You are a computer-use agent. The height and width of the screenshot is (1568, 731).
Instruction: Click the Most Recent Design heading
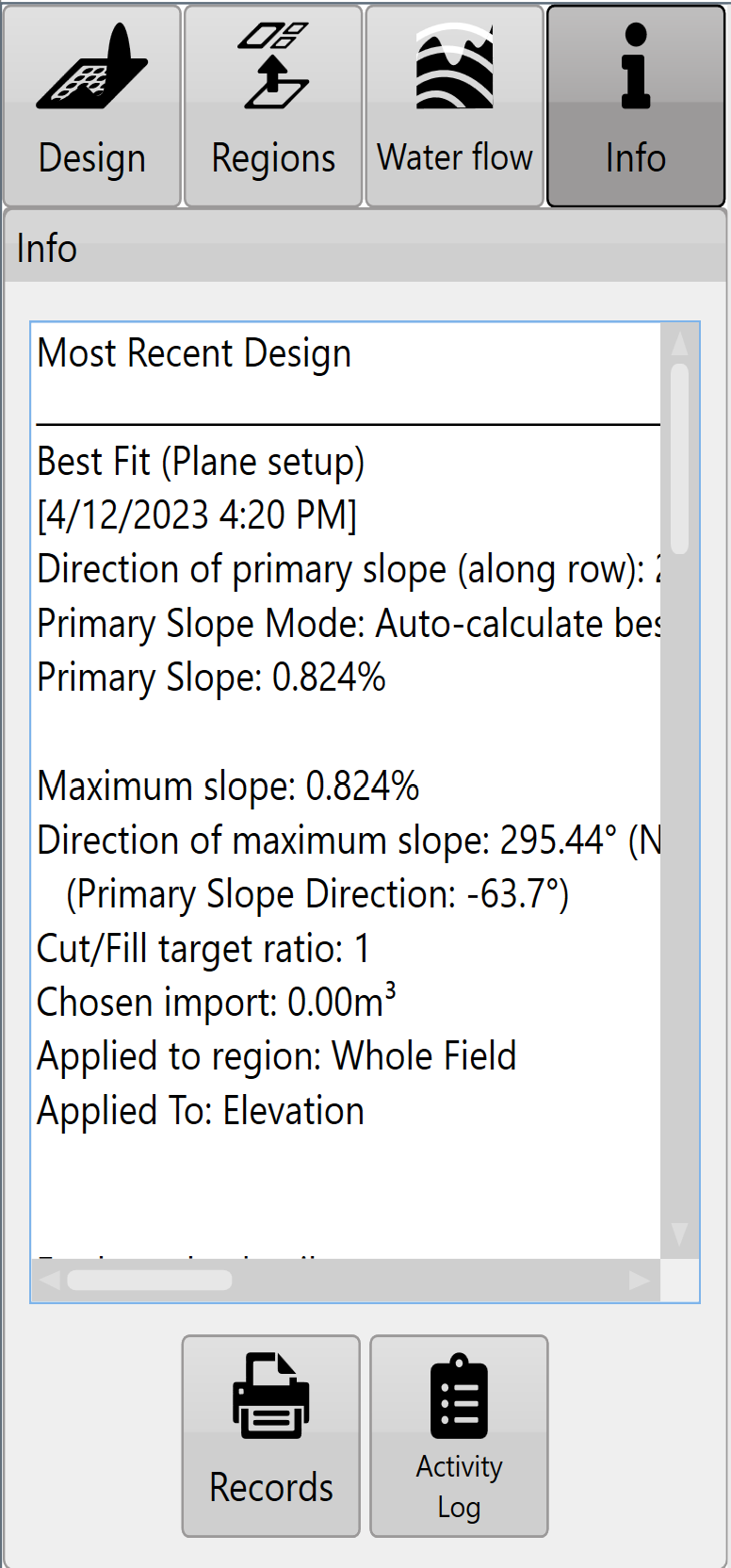point(194,353)
